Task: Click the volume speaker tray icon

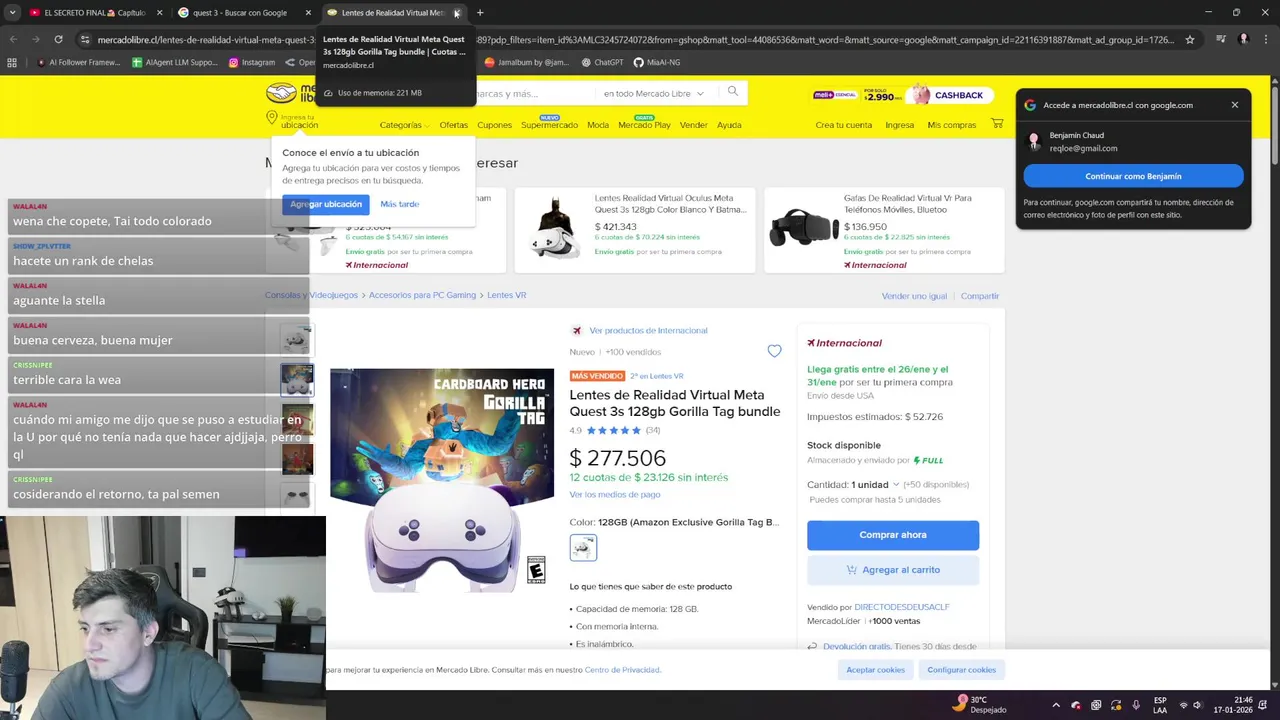Action: (1197, 705)
